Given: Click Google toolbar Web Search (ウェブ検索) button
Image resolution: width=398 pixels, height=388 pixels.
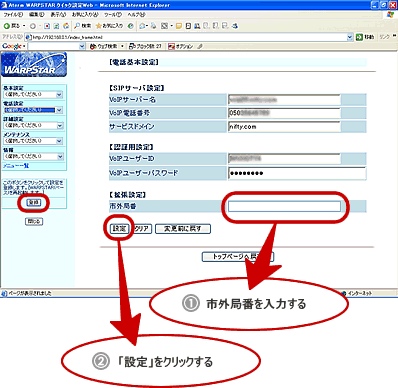Looking at the screenshot, I should [x=104, y=46].
